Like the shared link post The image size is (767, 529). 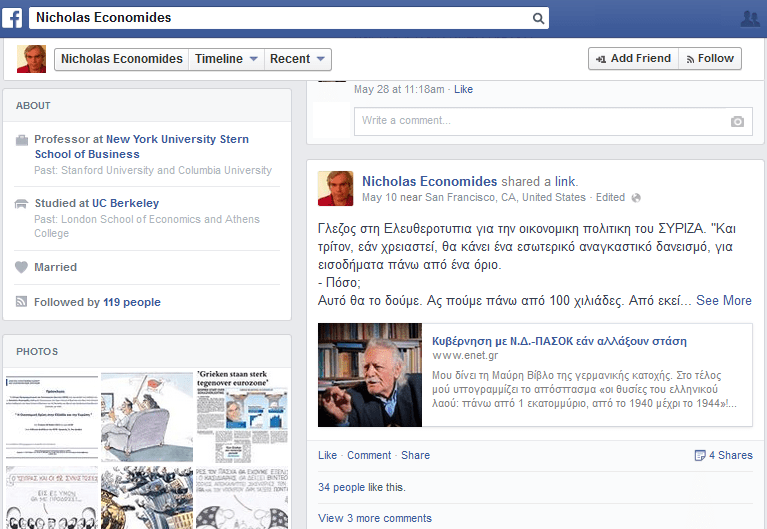(327, 455)
